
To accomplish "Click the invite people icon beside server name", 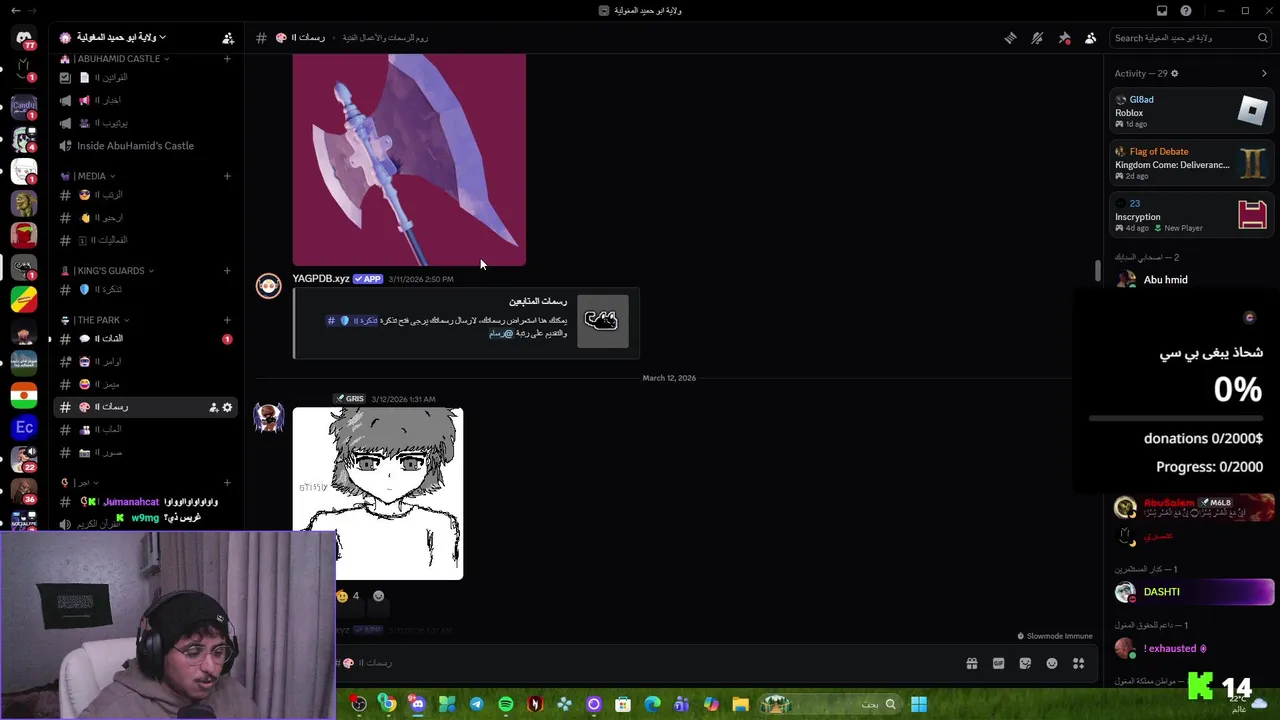I will (228, 38).
